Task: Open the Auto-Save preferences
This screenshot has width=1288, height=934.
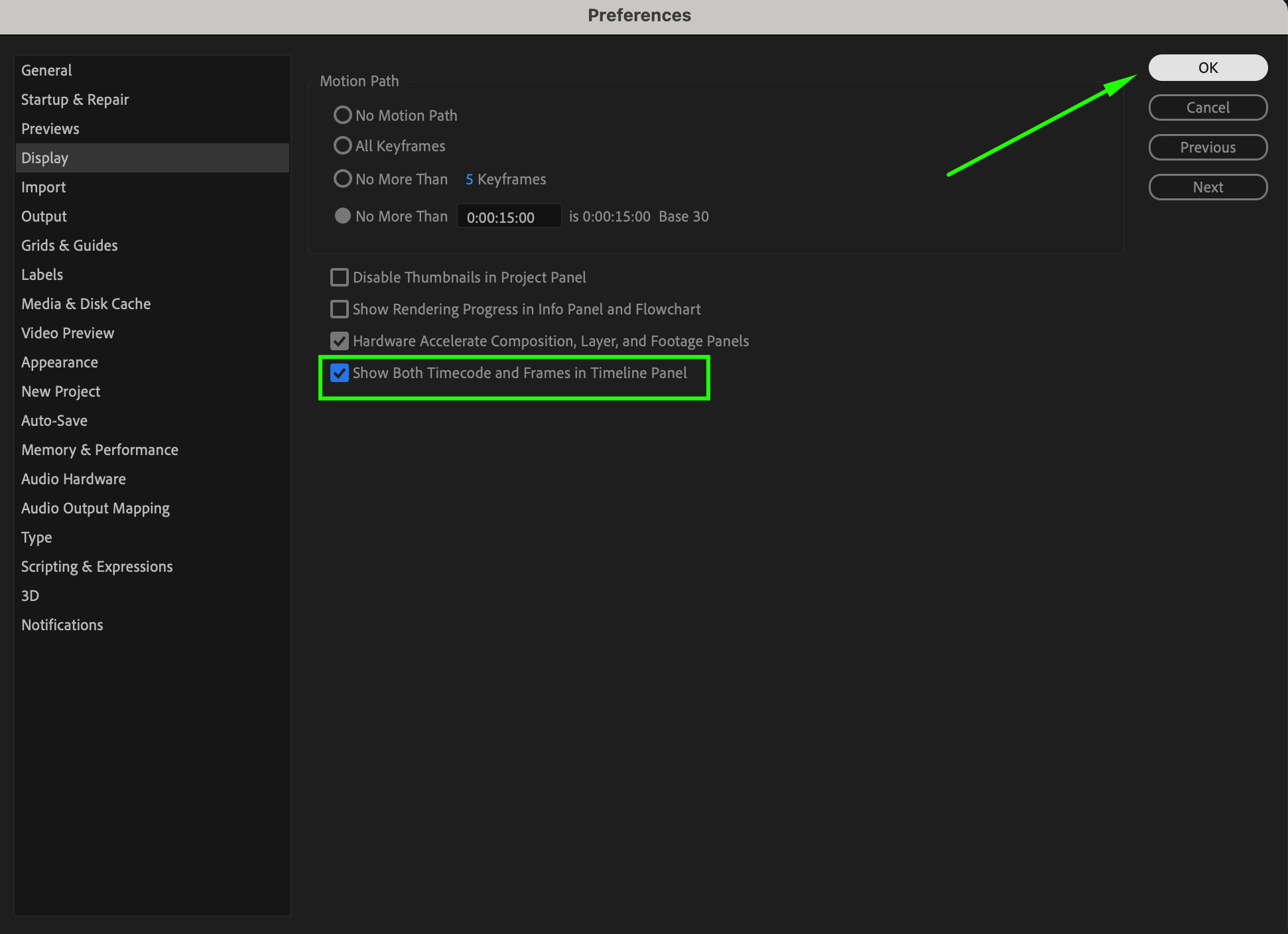Action: click(x=54, y=421)
